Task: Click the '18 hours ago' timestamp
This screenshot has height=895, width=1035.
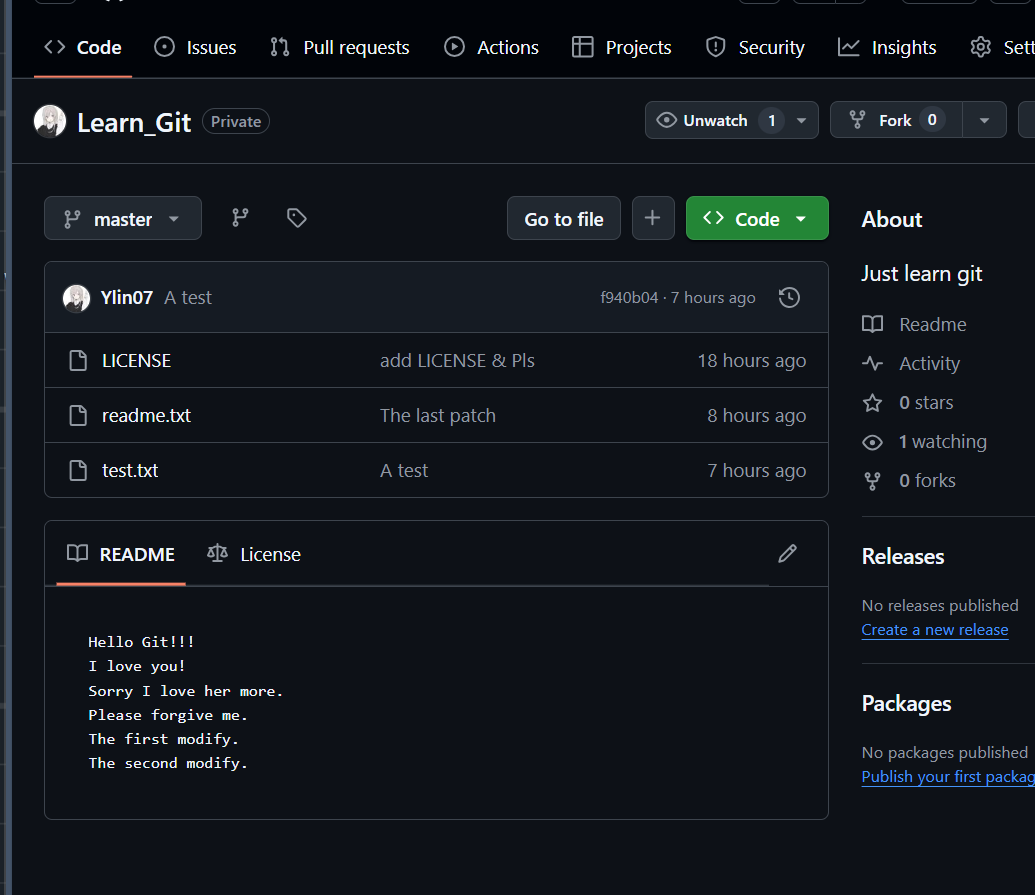Action: (x=752, y=360)
